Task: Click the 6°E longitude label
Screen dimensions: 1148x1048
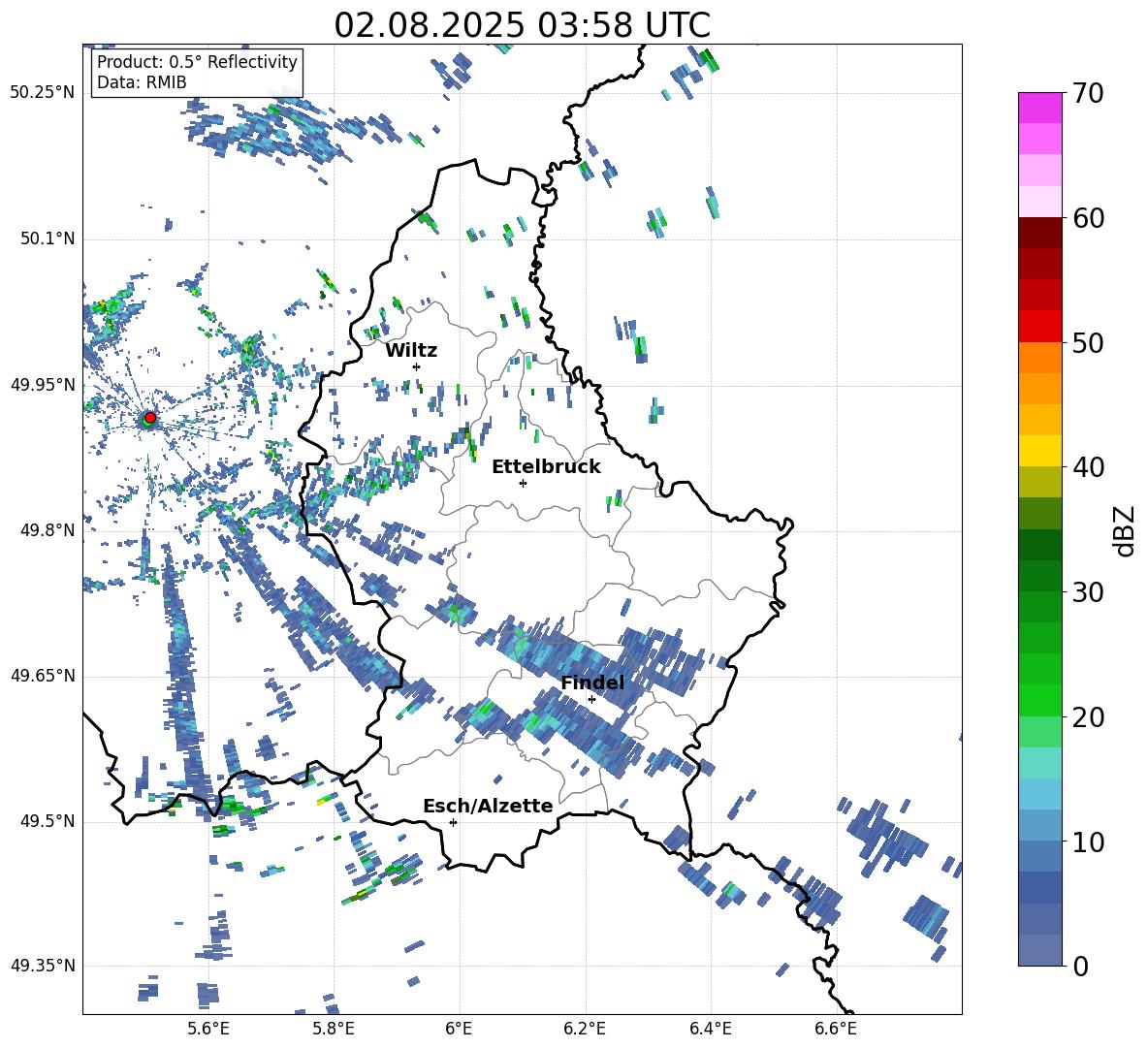Action: point(459,1029)
